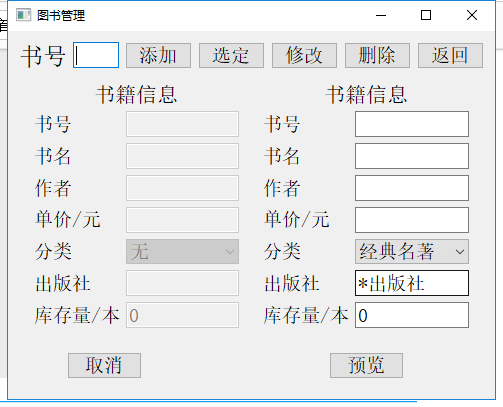The image size is (503, 407).
Task: Click the 修改 button
Action: [304, 55]
